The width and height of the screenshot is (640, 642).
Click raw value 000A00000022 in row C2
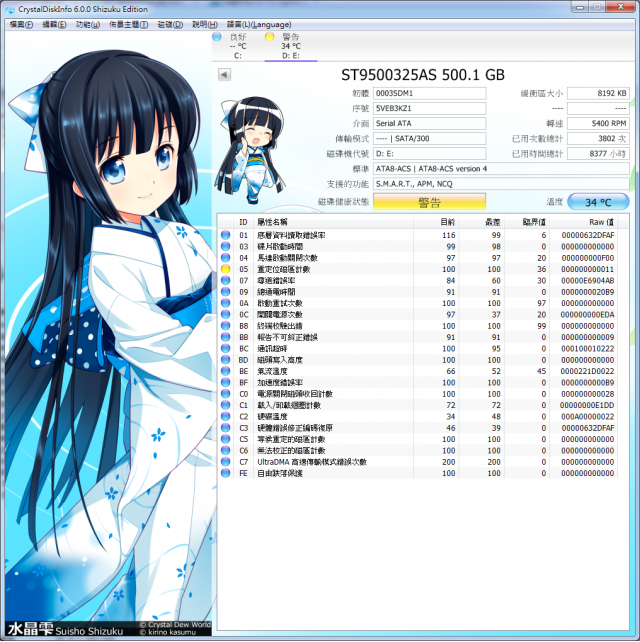point(587,416)
